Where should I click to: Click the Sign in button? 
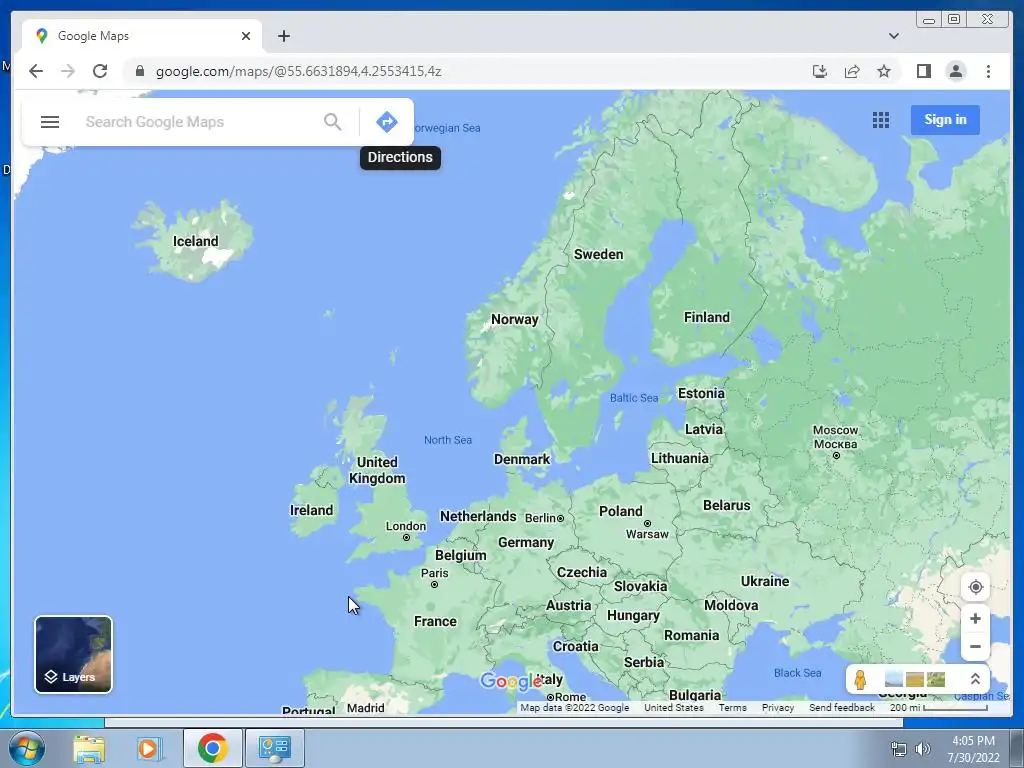click(x=945, y=120)
